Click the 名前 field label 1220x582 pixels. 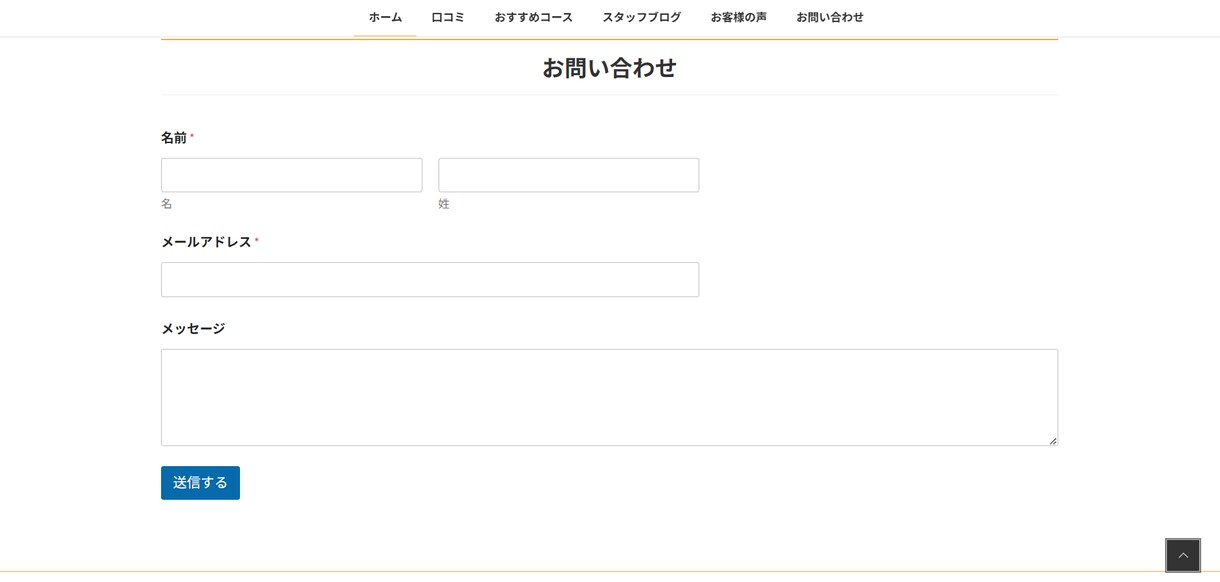click(x=174, y=138)
